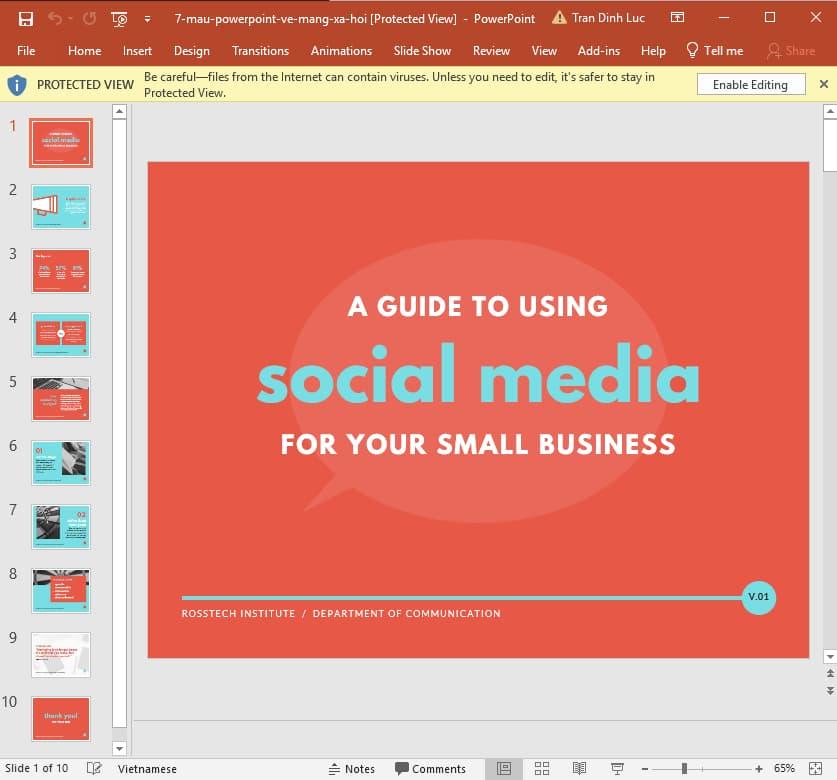Collapse the ribbon display options

(679, 17)
